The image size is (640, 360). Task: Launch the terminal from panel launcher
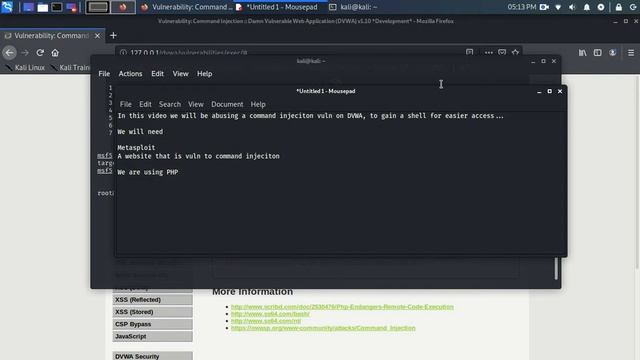click(57, 7)
